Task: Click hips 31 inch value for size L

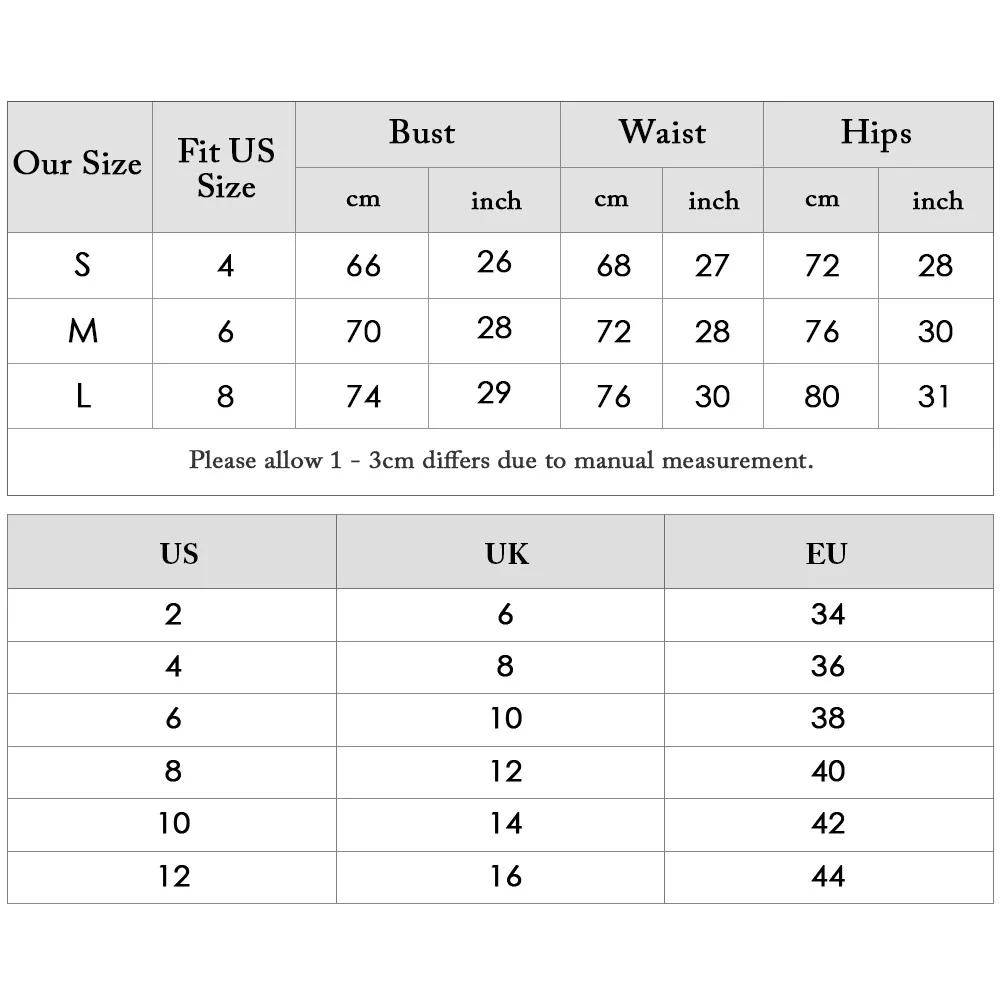Action: pyautogui.click(x=936, y=396)
